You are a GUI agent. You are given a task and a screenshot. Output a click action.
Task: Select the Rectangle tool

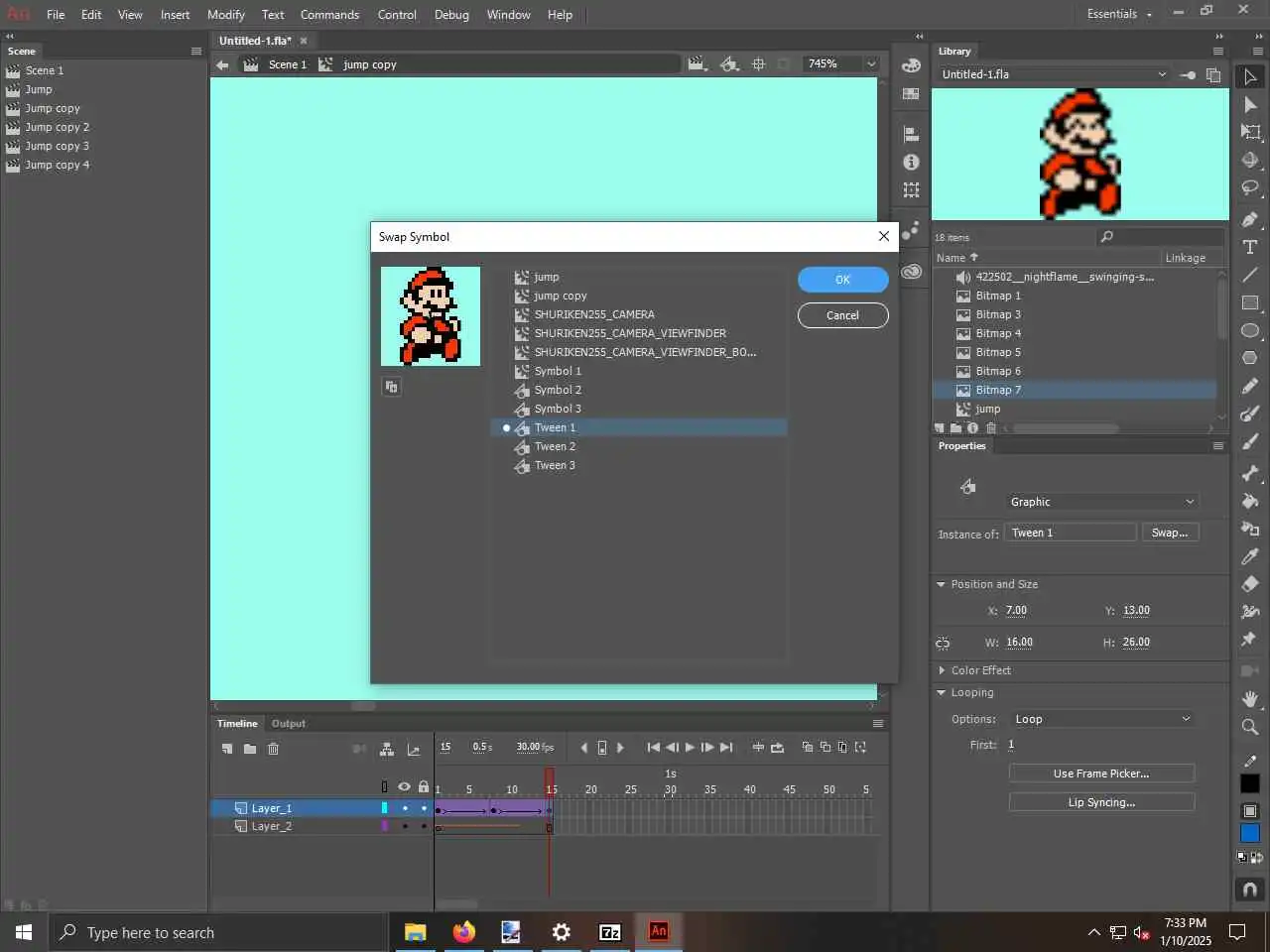[1250, 302]
